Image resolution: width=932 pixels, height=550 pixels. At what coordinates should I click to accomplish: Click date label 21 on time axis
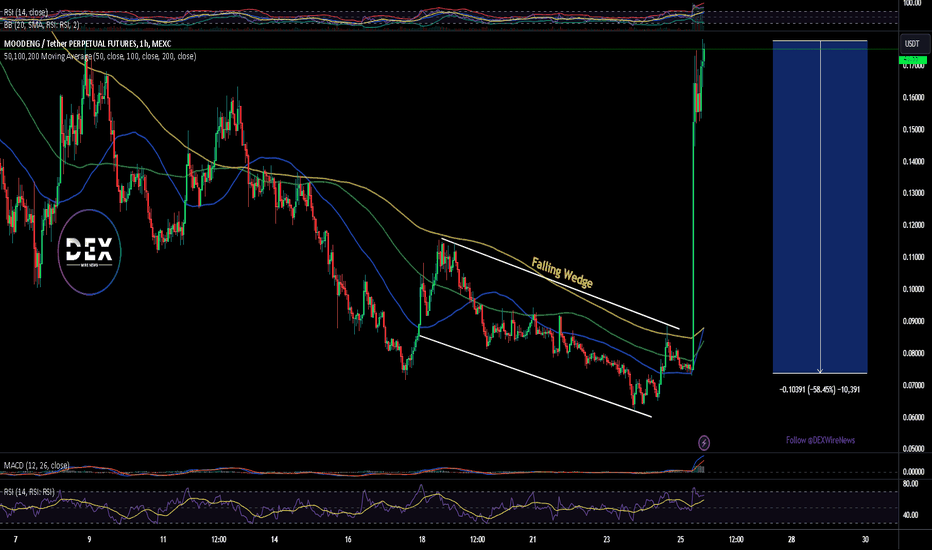coord(533,540)
